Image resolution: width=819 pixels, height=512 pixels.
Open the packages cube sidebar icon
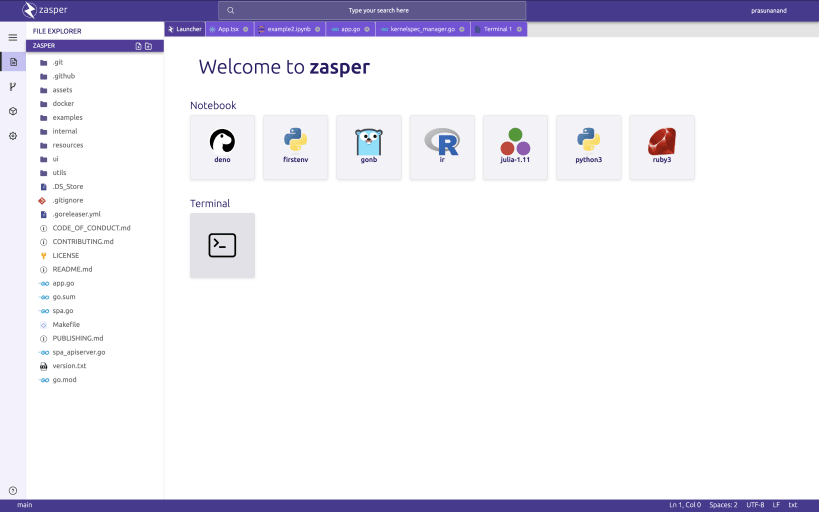[13, 111]
